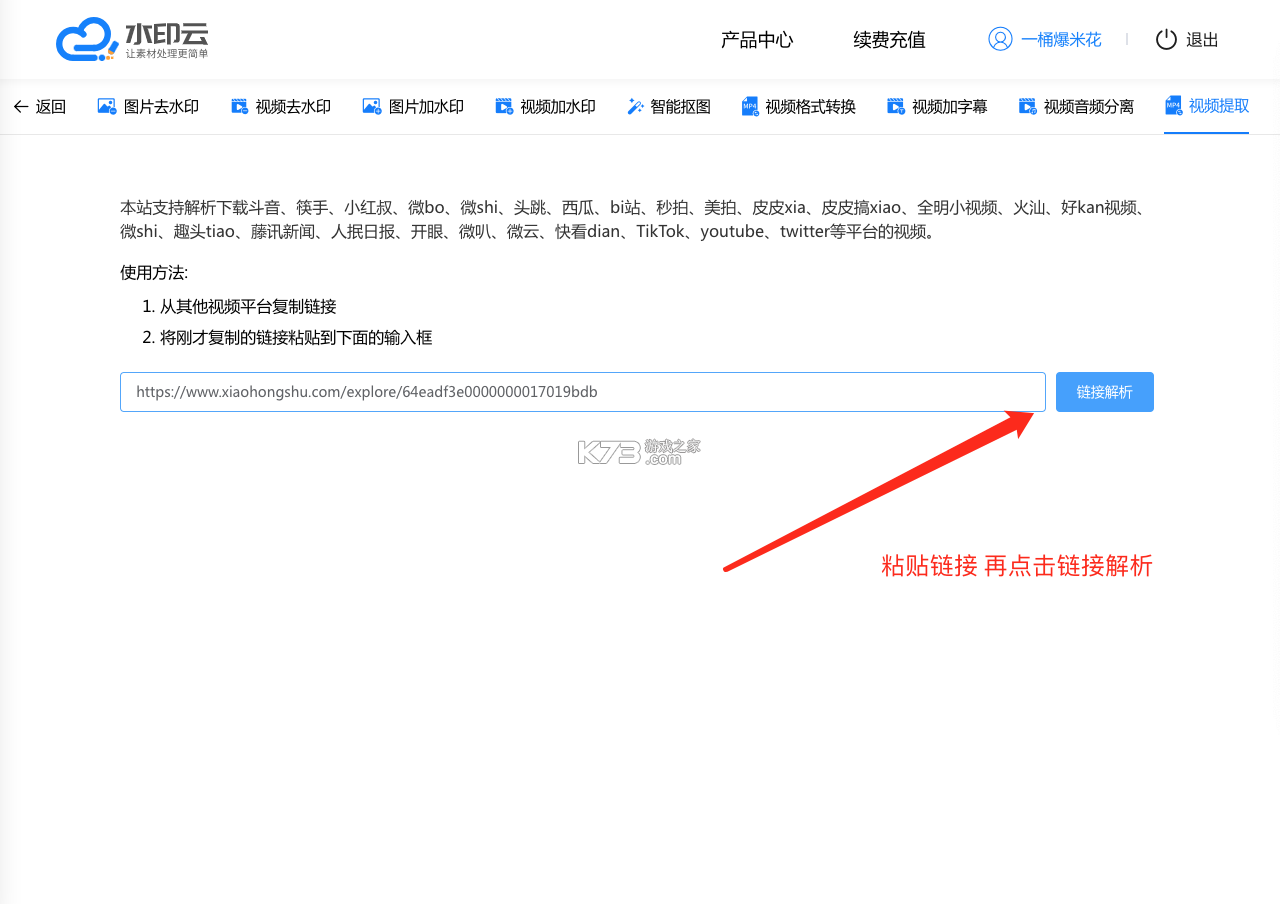This screenshot has width=1280, height=904.
Task: Open the 一桶爆米花 user profile link
Action: click(x=1061, y=40)
